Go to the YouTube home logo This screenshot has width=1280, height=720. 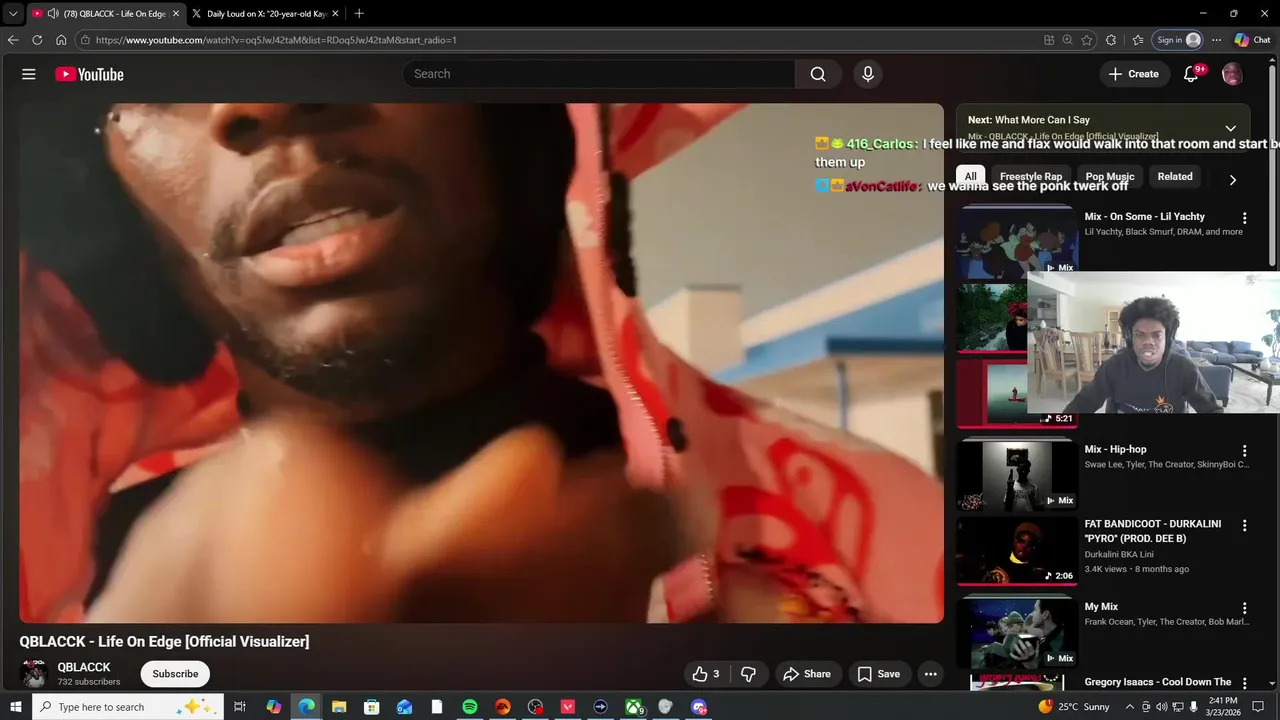coord(89,74)
